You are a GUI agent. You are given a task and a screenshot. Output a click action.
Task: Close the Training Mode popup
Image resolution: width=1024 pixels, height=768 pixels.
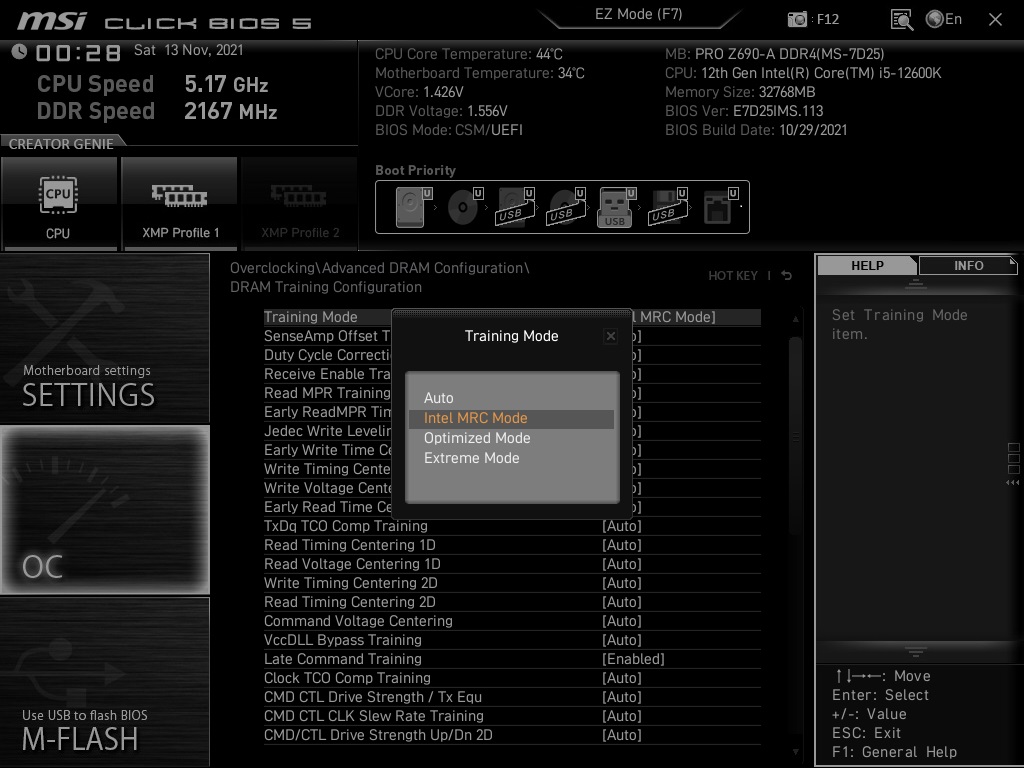[x=611, y=336]
